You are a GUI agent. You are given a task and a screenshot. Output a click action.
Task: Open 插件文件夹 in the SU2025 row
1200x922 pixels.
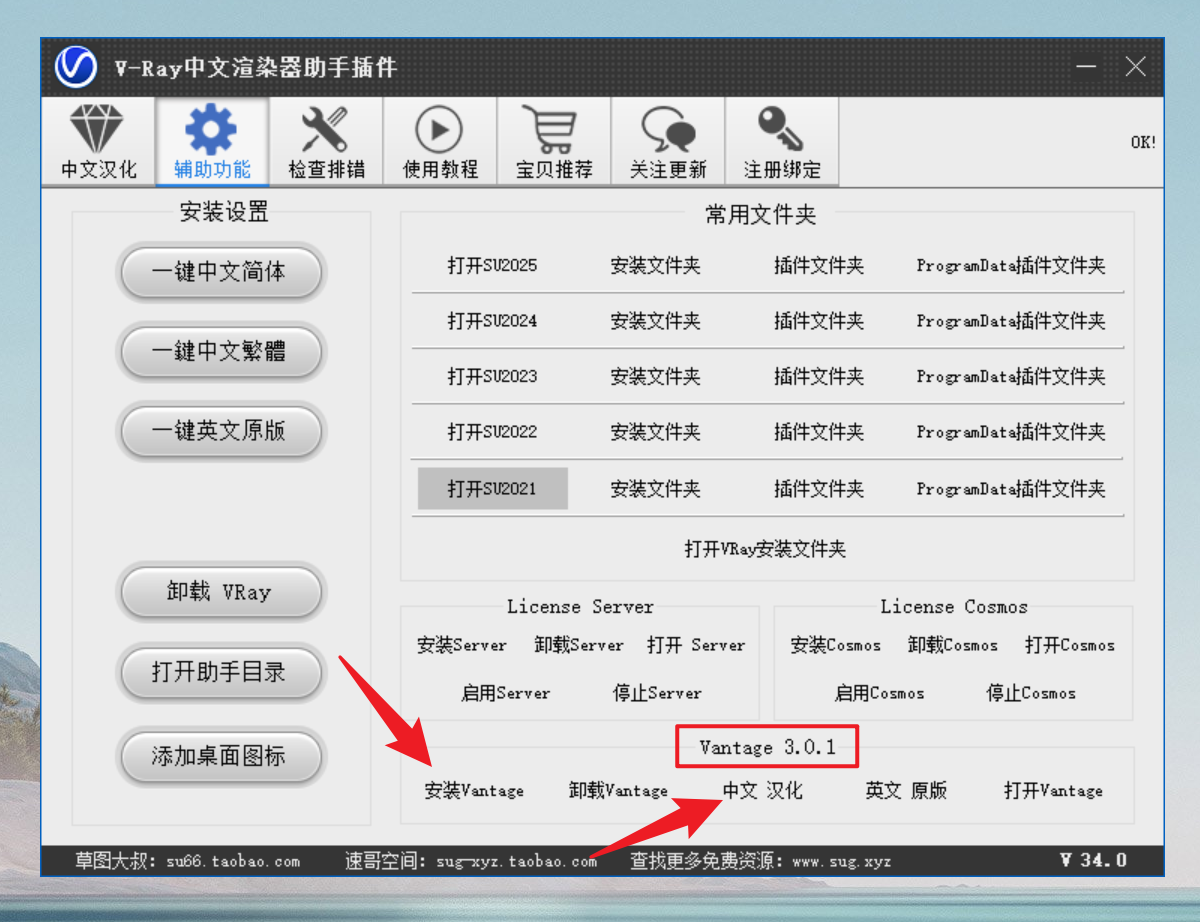(819, 266)
